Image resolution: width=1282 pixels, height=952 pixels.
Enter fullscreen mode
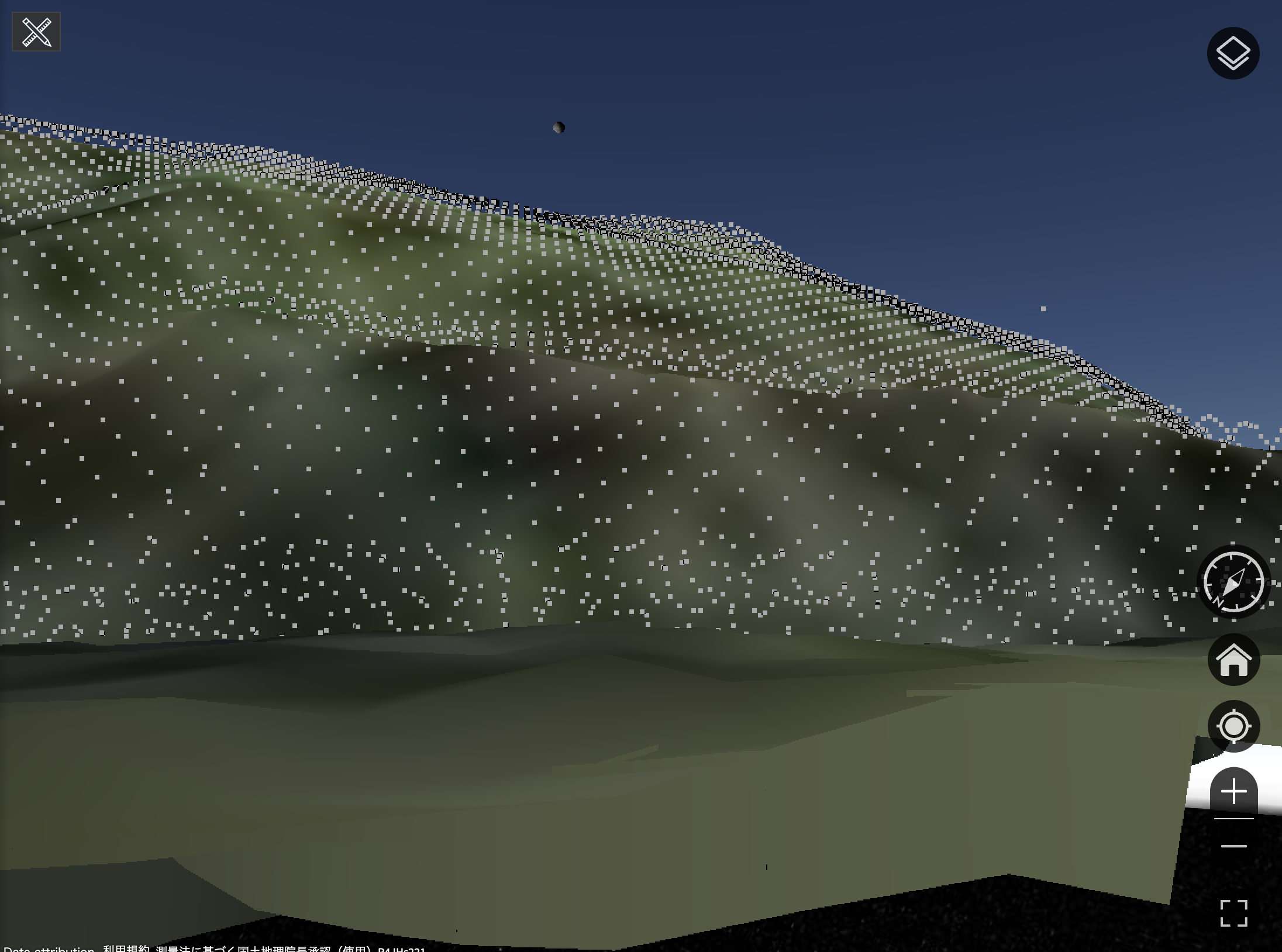tap(1233, 913)
